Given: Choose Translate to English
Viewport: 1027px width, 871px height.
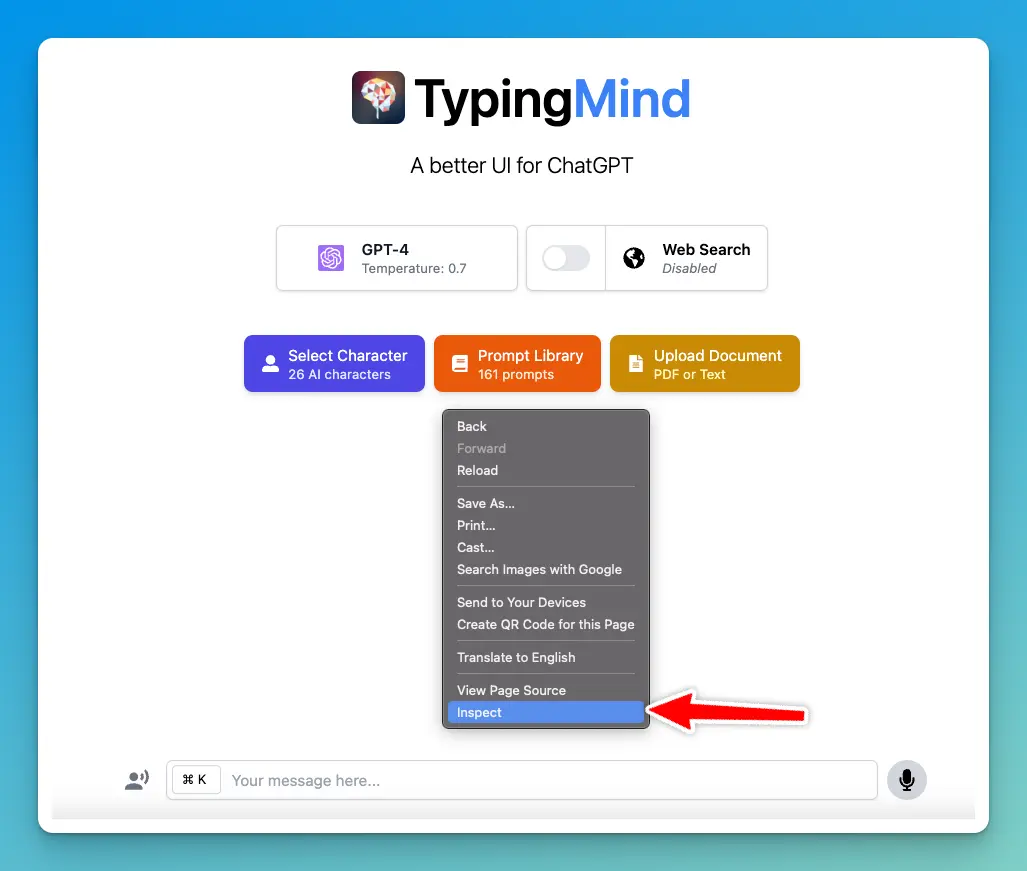Looking at the screenshot, I should (546, 658).
